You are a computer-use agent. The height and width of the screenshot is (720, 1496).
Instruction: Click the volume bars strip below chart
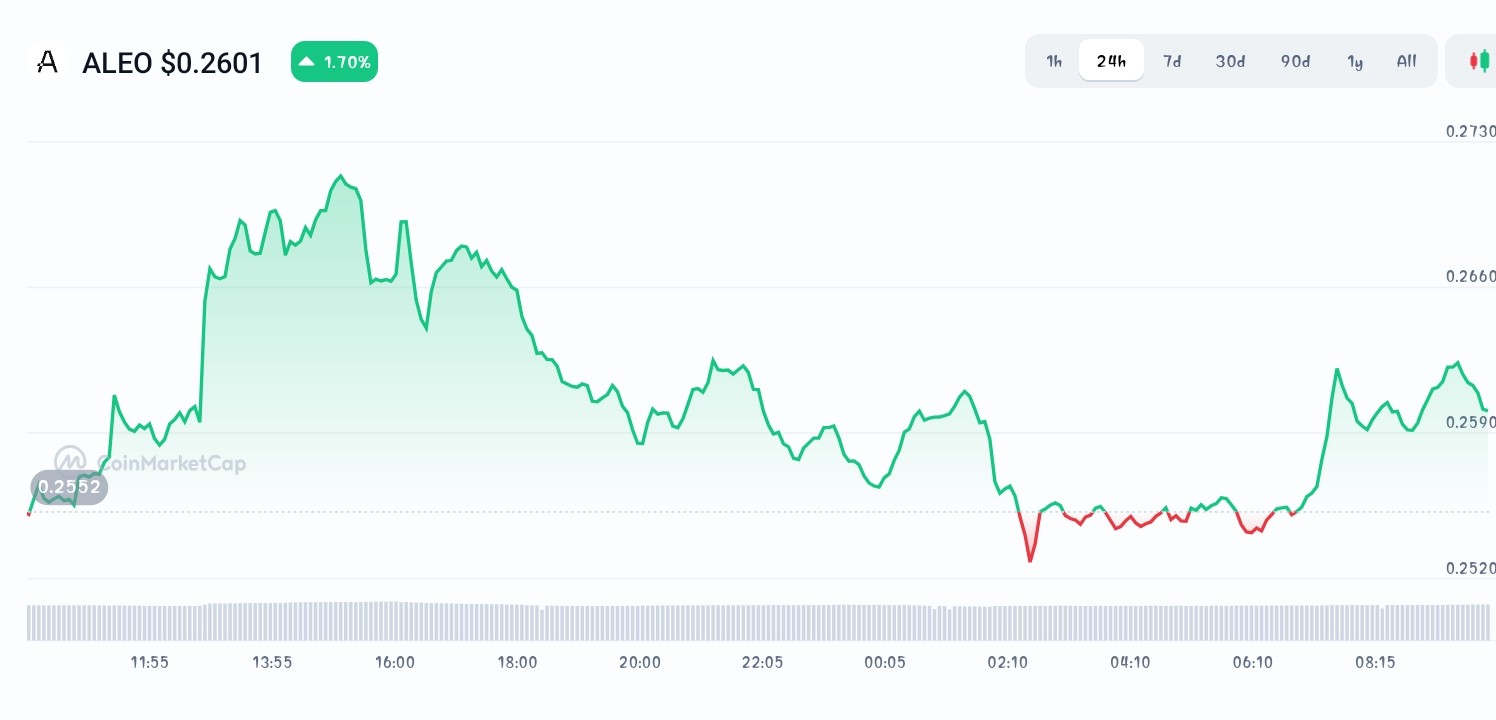coord(758,621)
